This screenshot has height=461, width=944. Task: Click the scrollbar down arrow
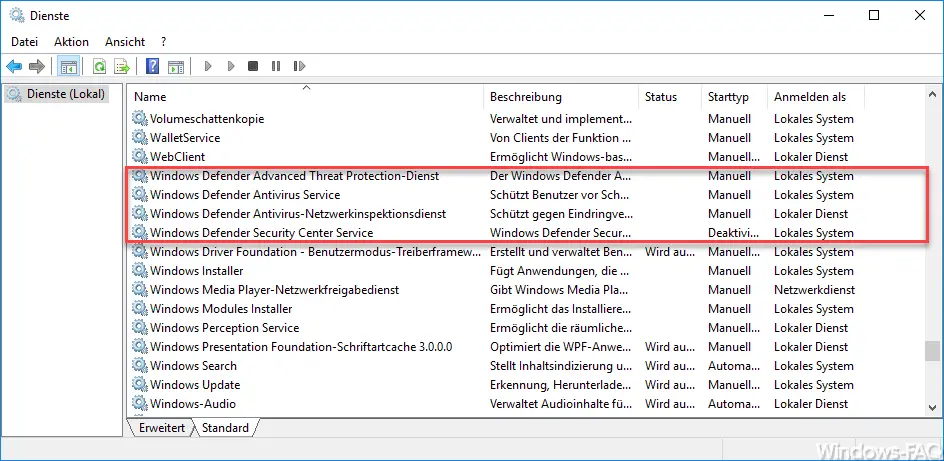933,407
